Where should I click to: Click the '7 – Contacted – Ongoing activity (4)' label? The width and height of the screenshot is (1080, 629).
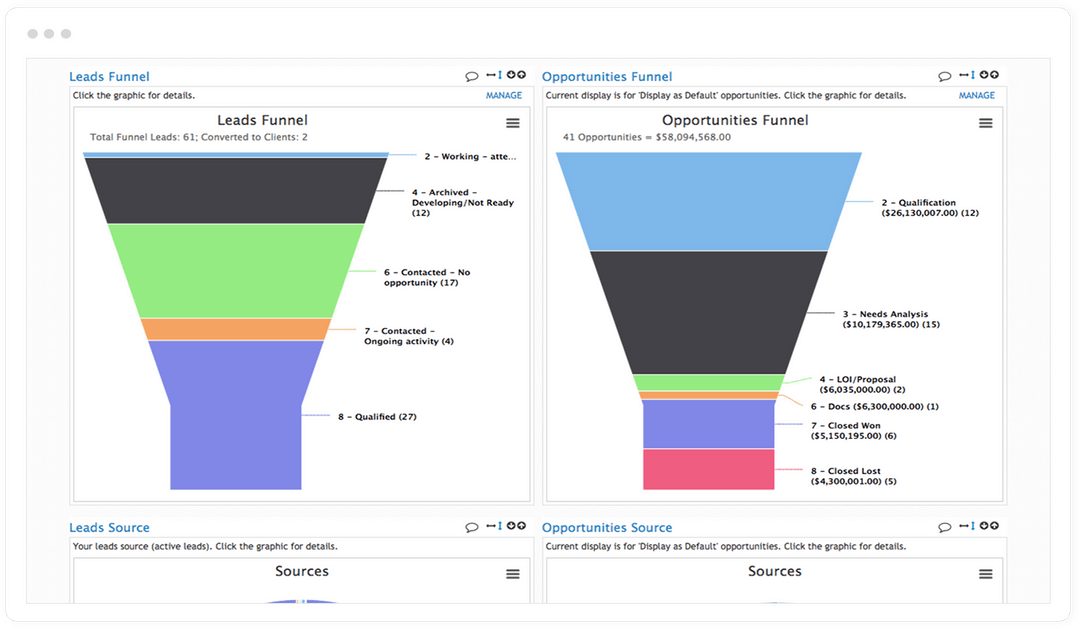[x=408, y=336]
